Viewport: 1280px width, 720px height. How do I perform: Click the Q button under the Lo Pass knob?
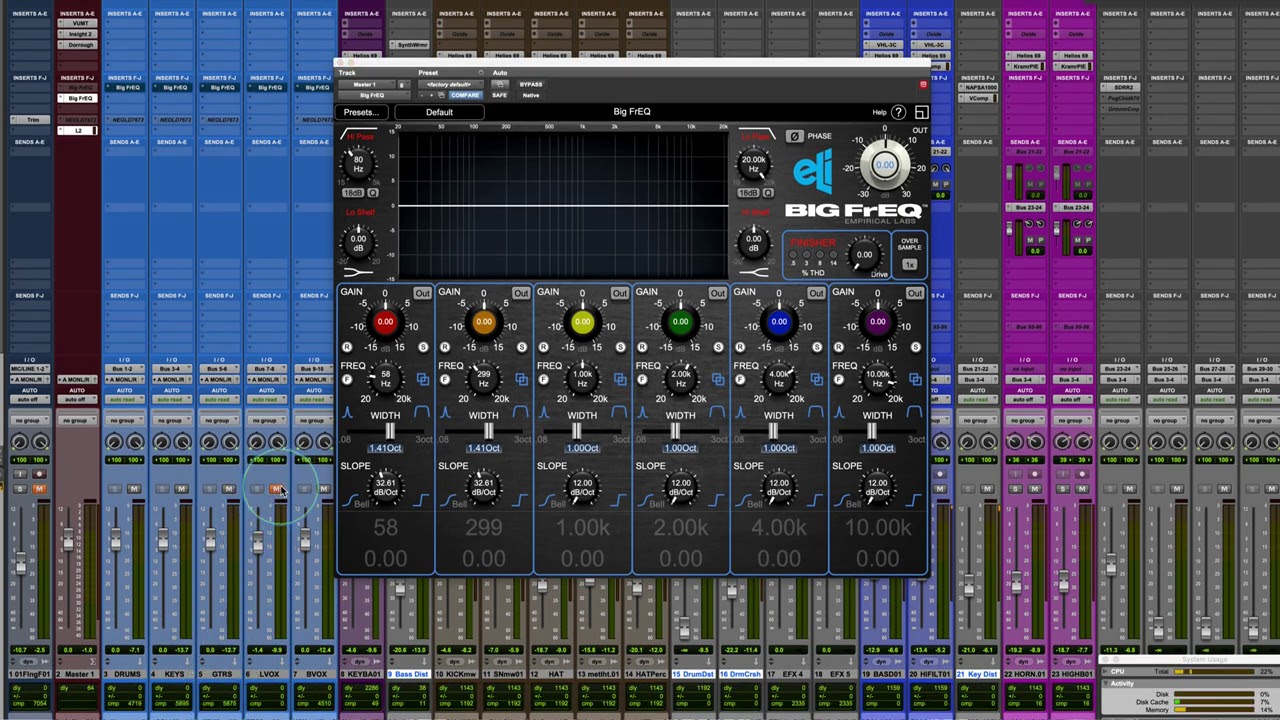click(768, 193)
